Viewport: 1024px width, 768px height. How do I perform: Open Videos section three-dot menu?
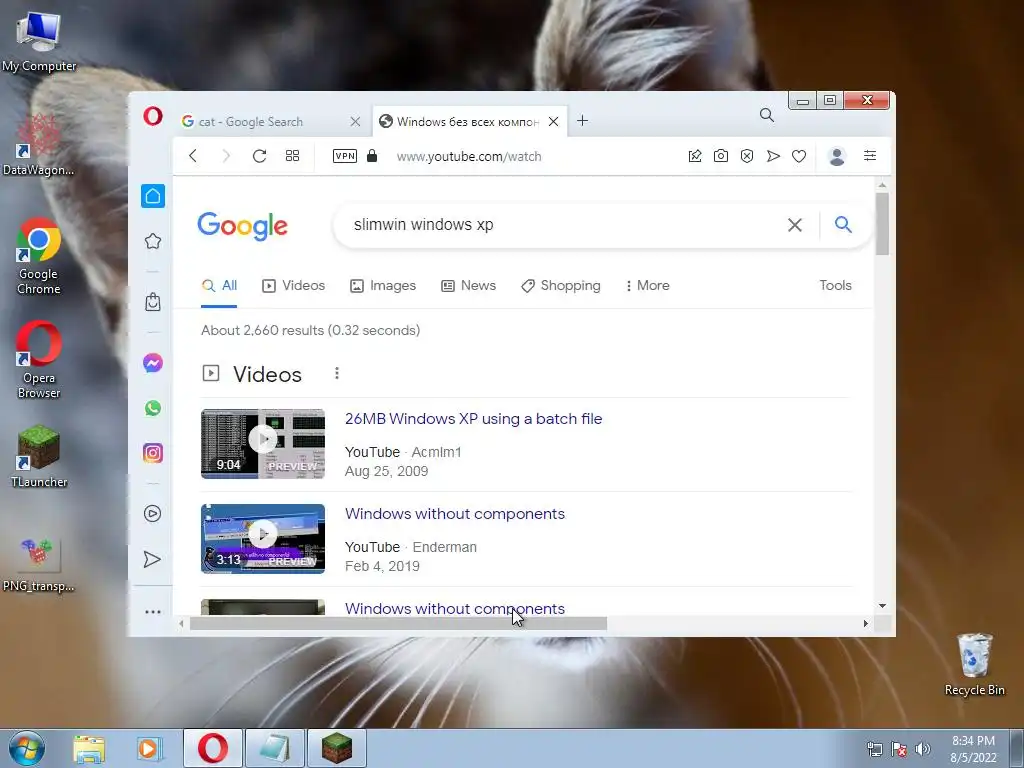pyautogui.click(x=337, y=373)
